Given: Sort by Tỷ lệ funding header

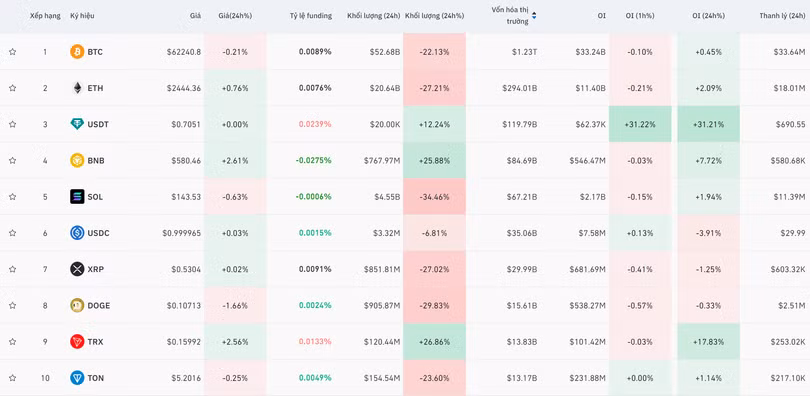Looking at the screenshot, I should point(310,16).
